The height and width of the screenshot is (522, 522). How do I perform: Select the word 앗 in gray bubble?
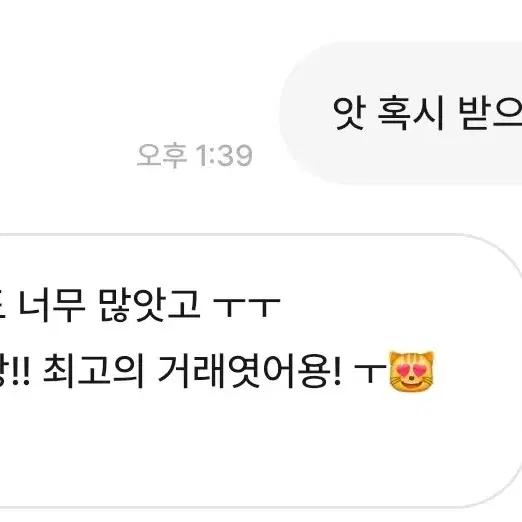coord(349,113)
